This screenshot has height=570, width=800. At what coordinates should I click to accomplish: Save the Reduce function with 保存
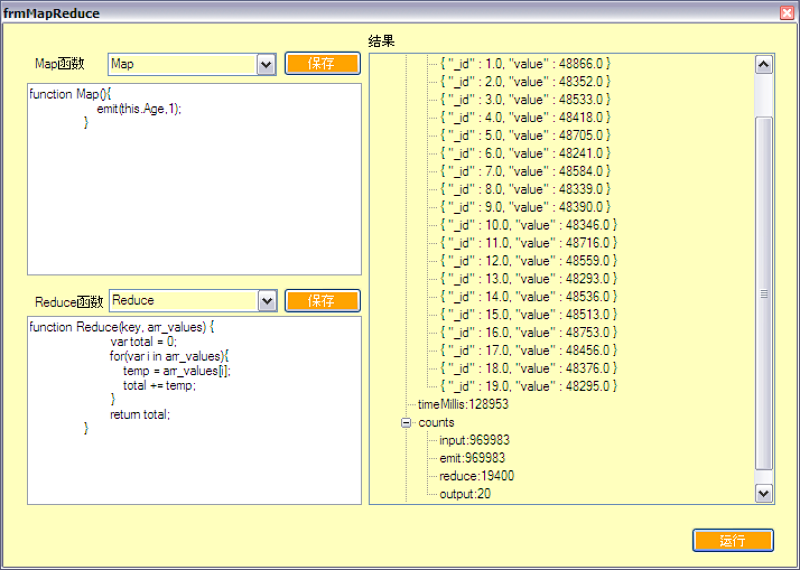(322, 301)
